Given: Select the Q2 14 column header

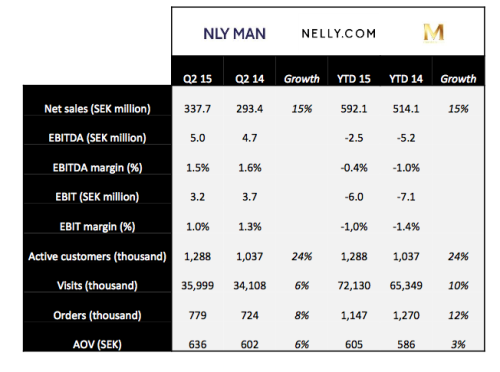Looking at the screenshot, I should (x=250, y=79).
